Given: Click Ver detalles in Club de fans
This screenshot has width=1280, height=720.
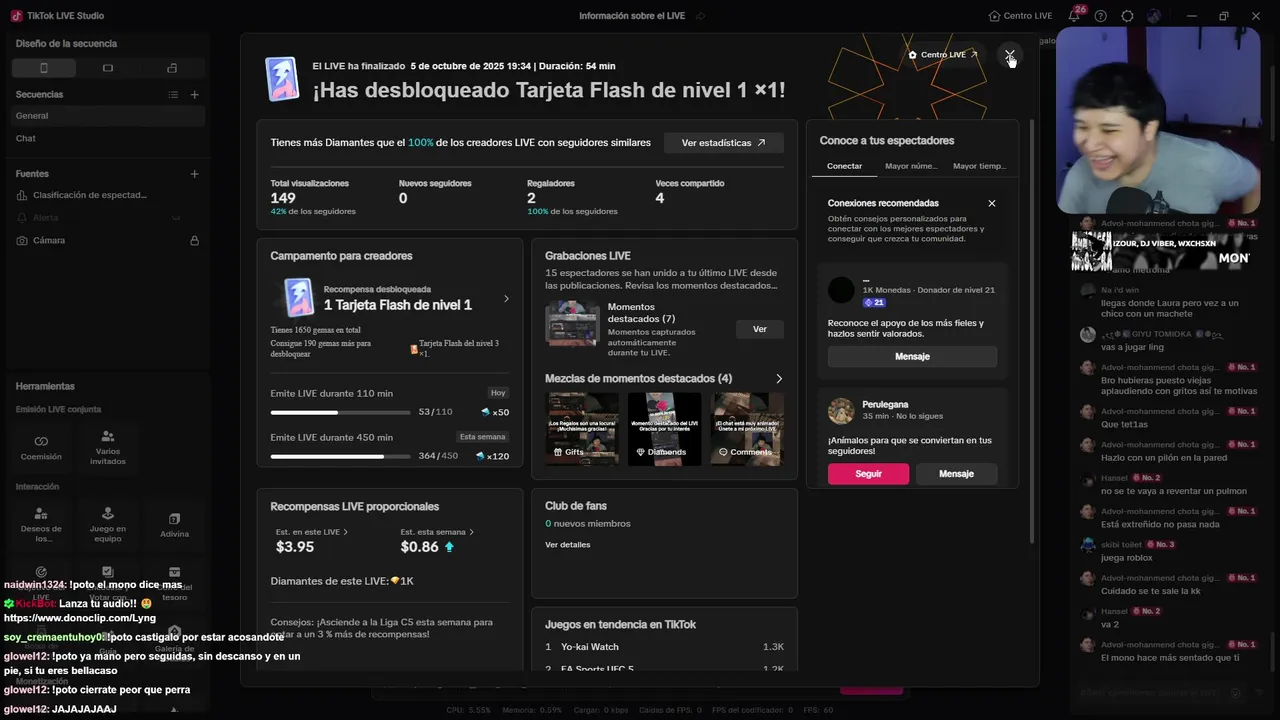Looking at the screenshot, I should [x=567, y=545].
